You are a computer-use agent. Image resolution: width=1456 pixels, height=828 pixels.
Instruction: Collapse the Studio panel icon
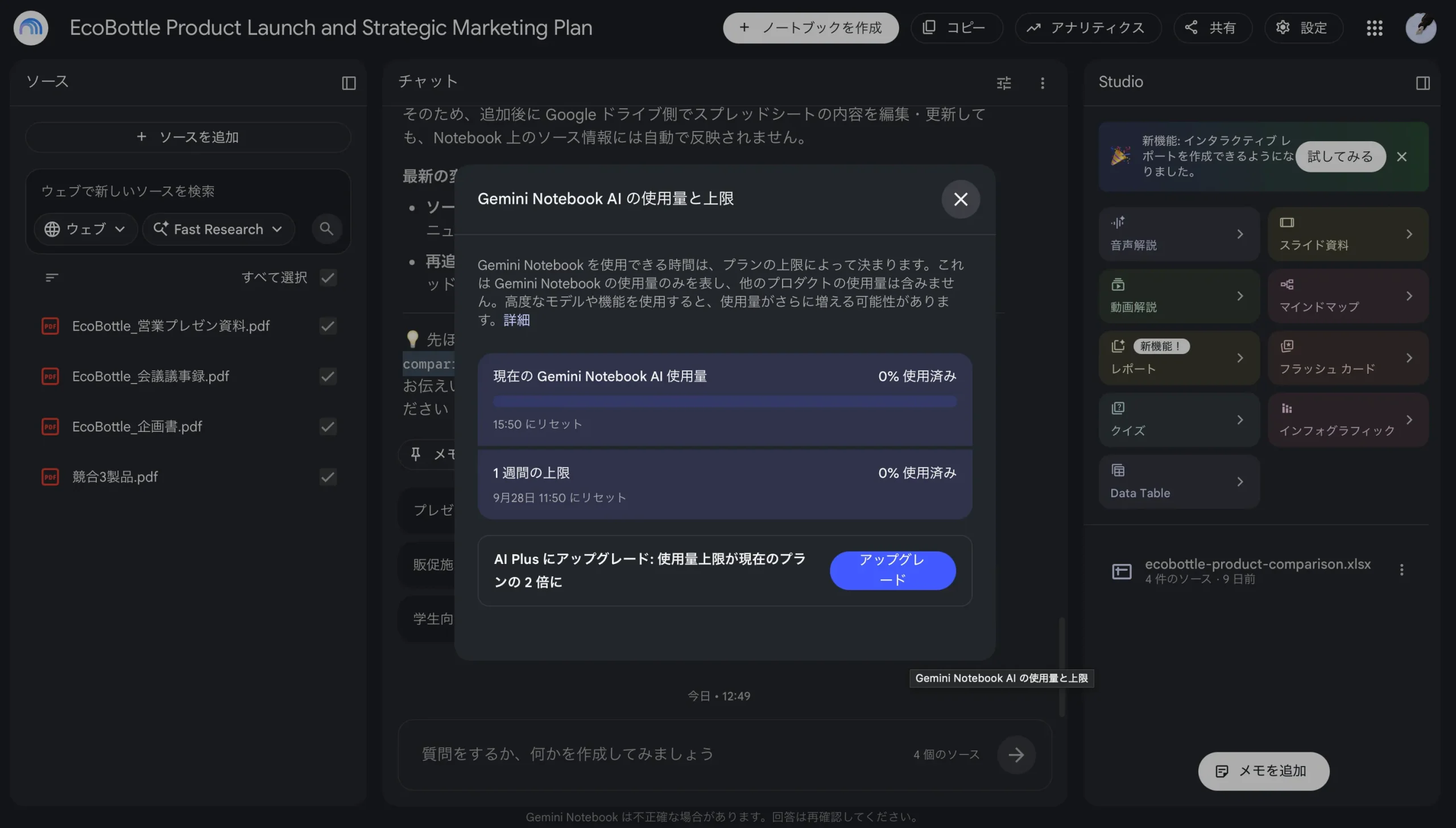[x=1422, y=83]
